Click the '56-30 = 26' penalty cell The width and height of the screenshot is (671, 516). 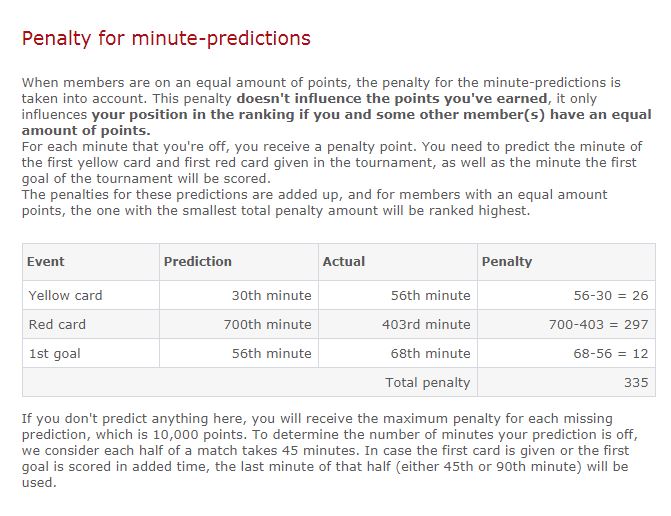566,295
